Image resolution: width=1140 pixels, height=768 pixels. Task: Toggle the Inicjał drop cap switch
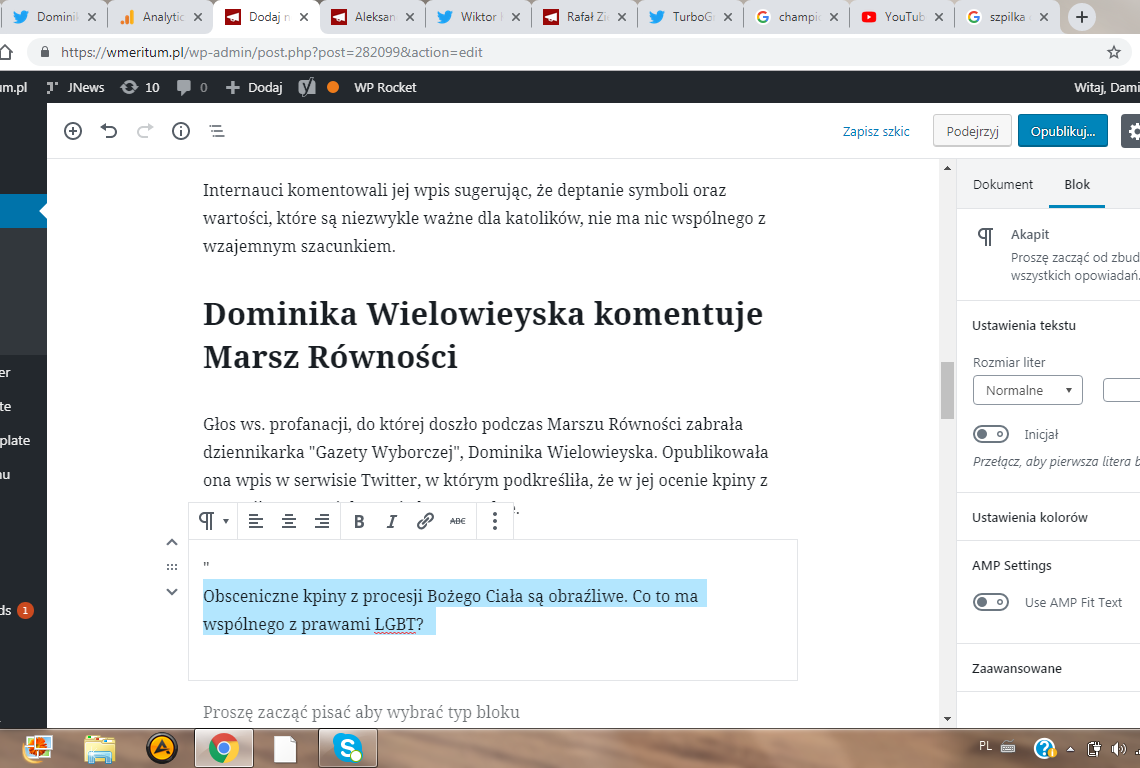coord(991,434)
